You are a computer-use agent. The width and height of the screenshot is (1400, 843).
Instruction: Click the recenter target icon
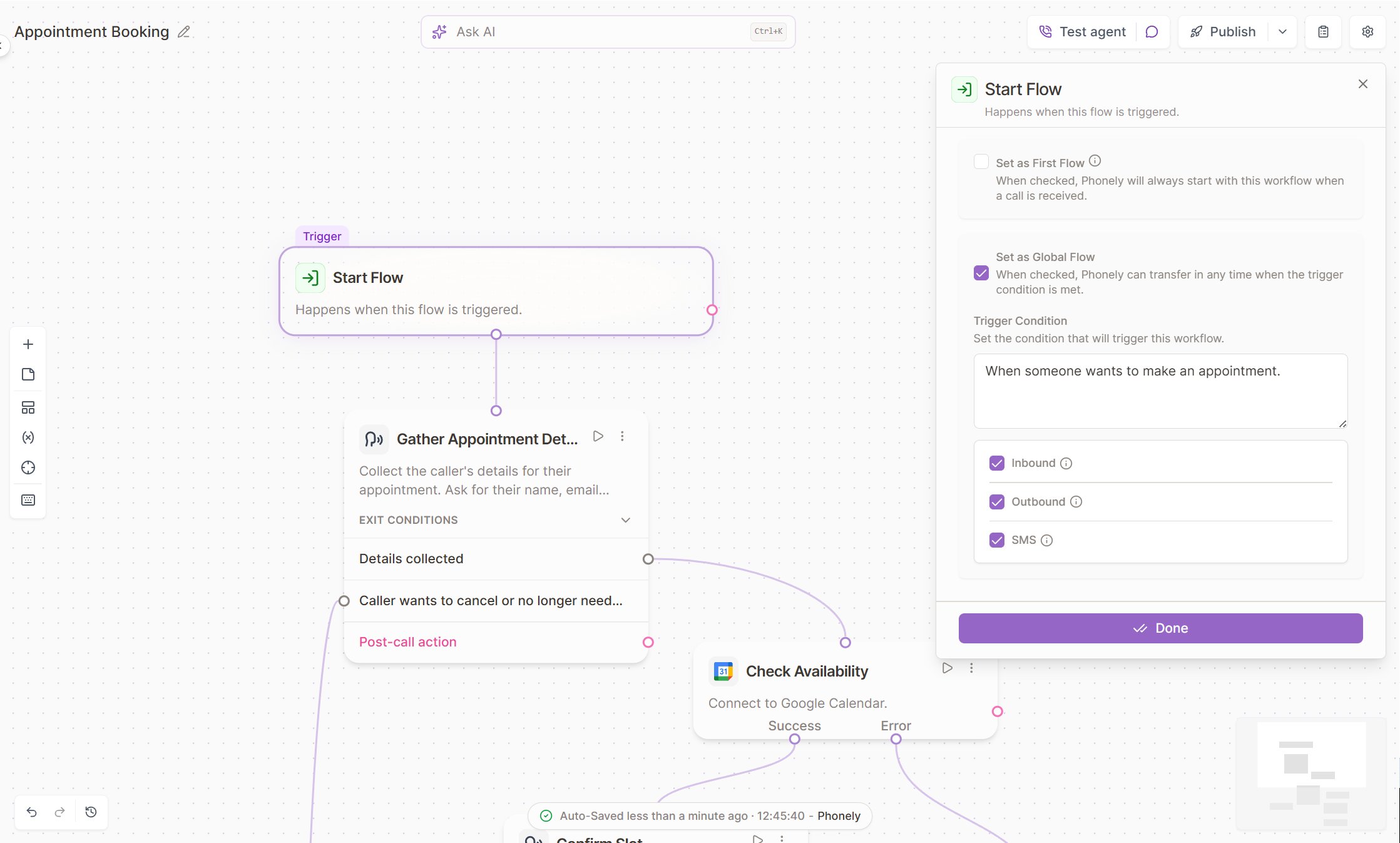click(28, 467)
